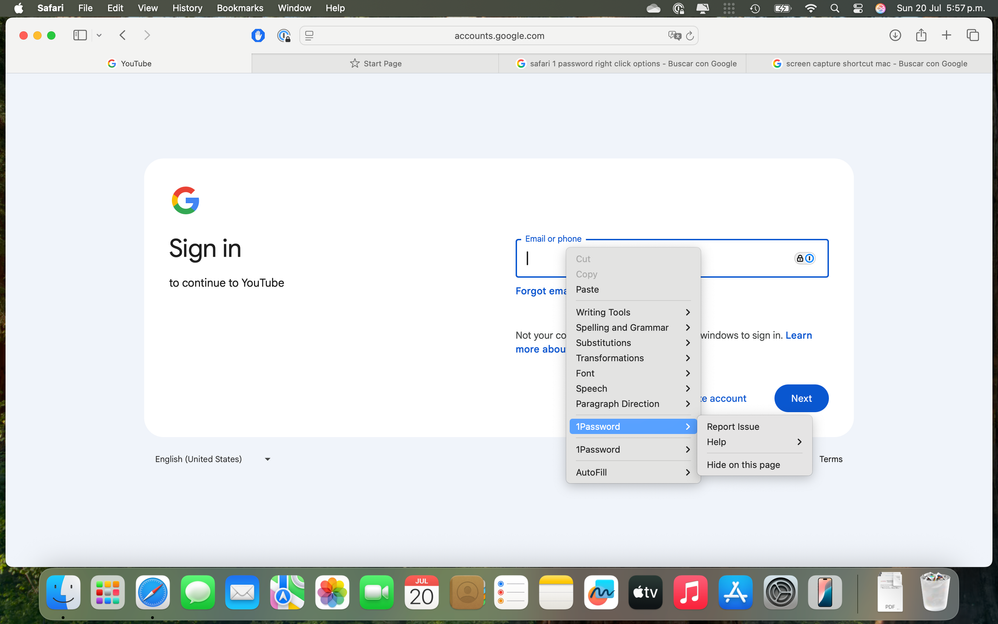Go forward with the forward arrow
The height and width of the screenshot is (624, 998).
(x=147, y=36)
